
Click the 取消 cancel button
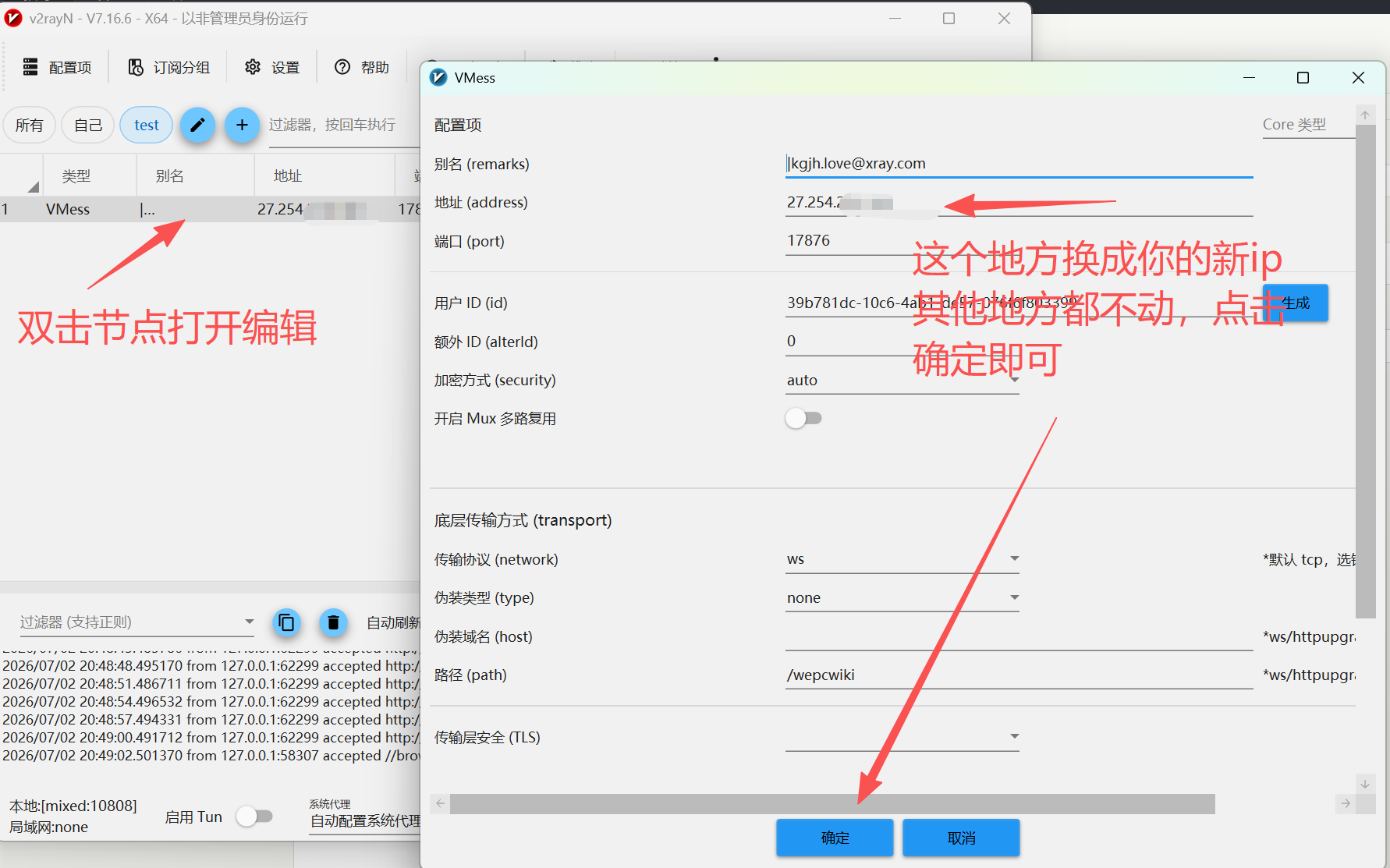961,838
